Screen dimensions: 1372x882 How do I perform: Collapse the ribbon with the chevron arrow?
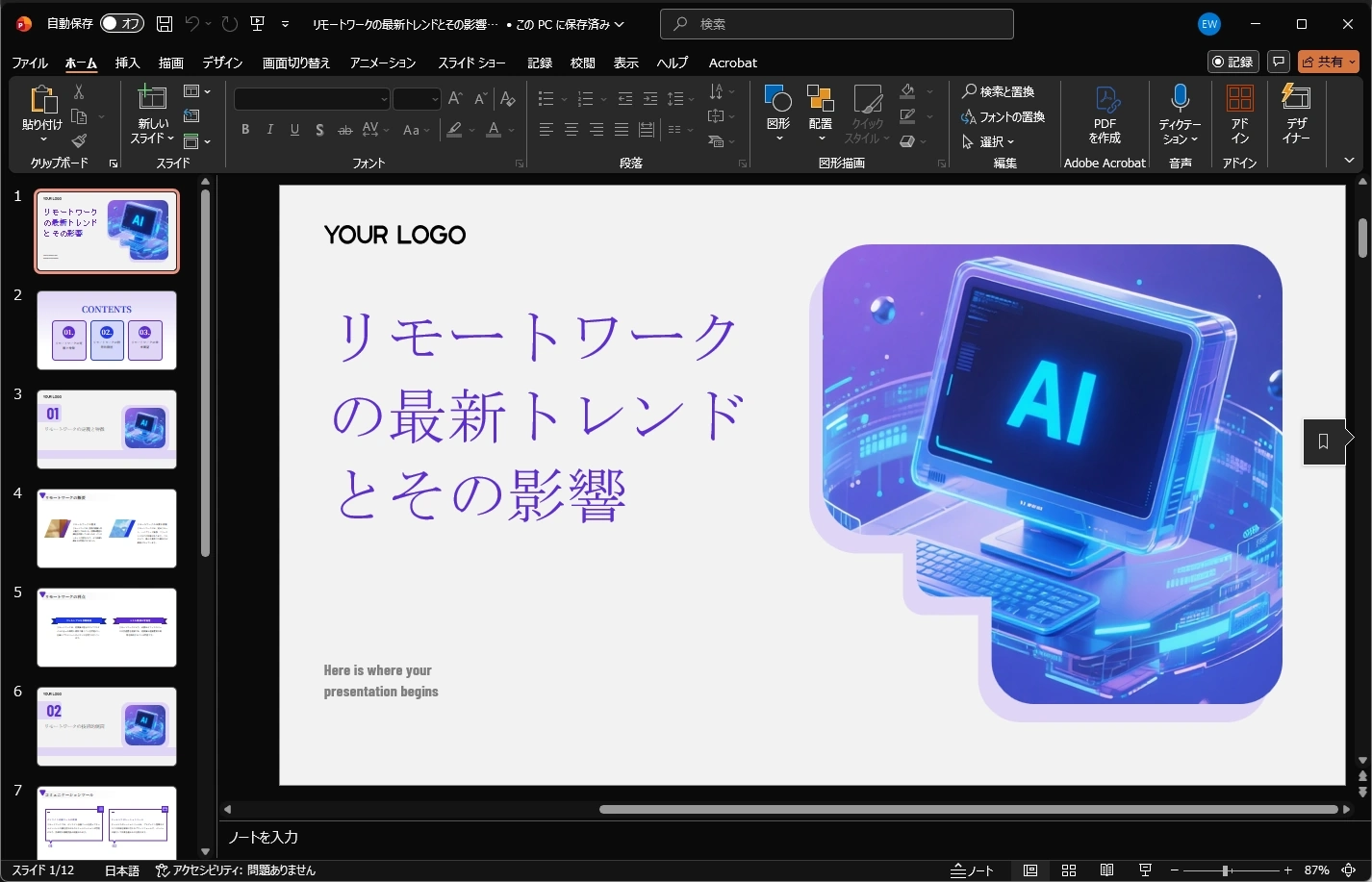tap(1349, 161)
